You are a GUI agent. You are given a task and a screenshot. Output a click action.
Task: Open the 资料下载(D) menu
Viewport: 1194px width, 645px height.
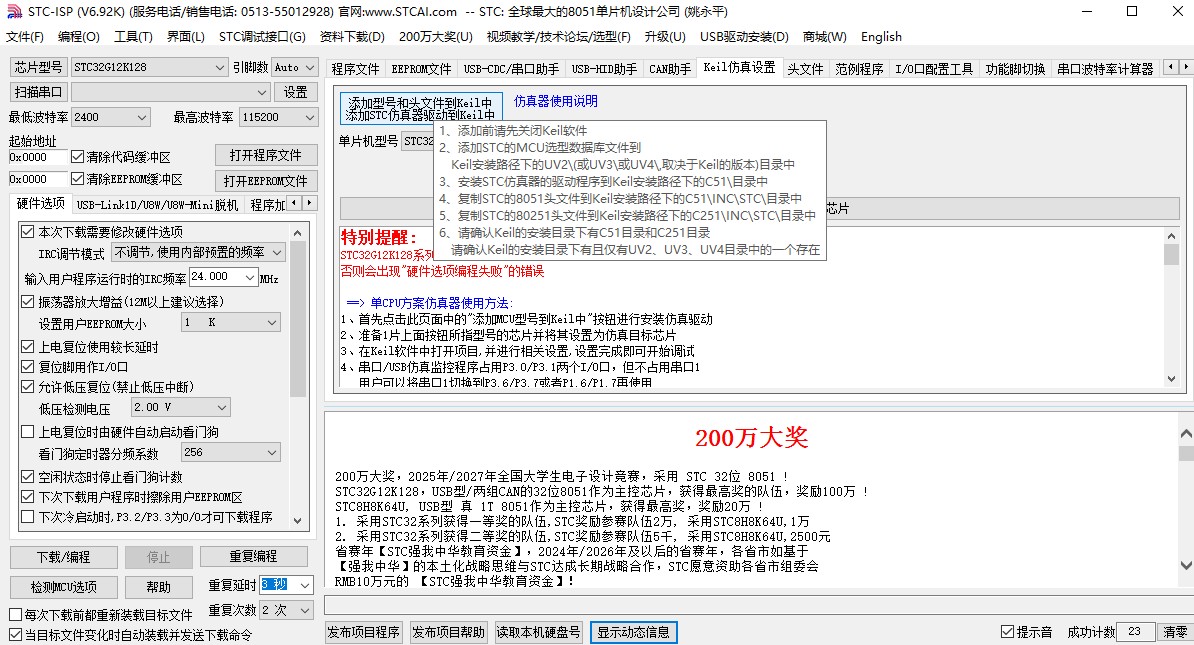click(352, 37)
